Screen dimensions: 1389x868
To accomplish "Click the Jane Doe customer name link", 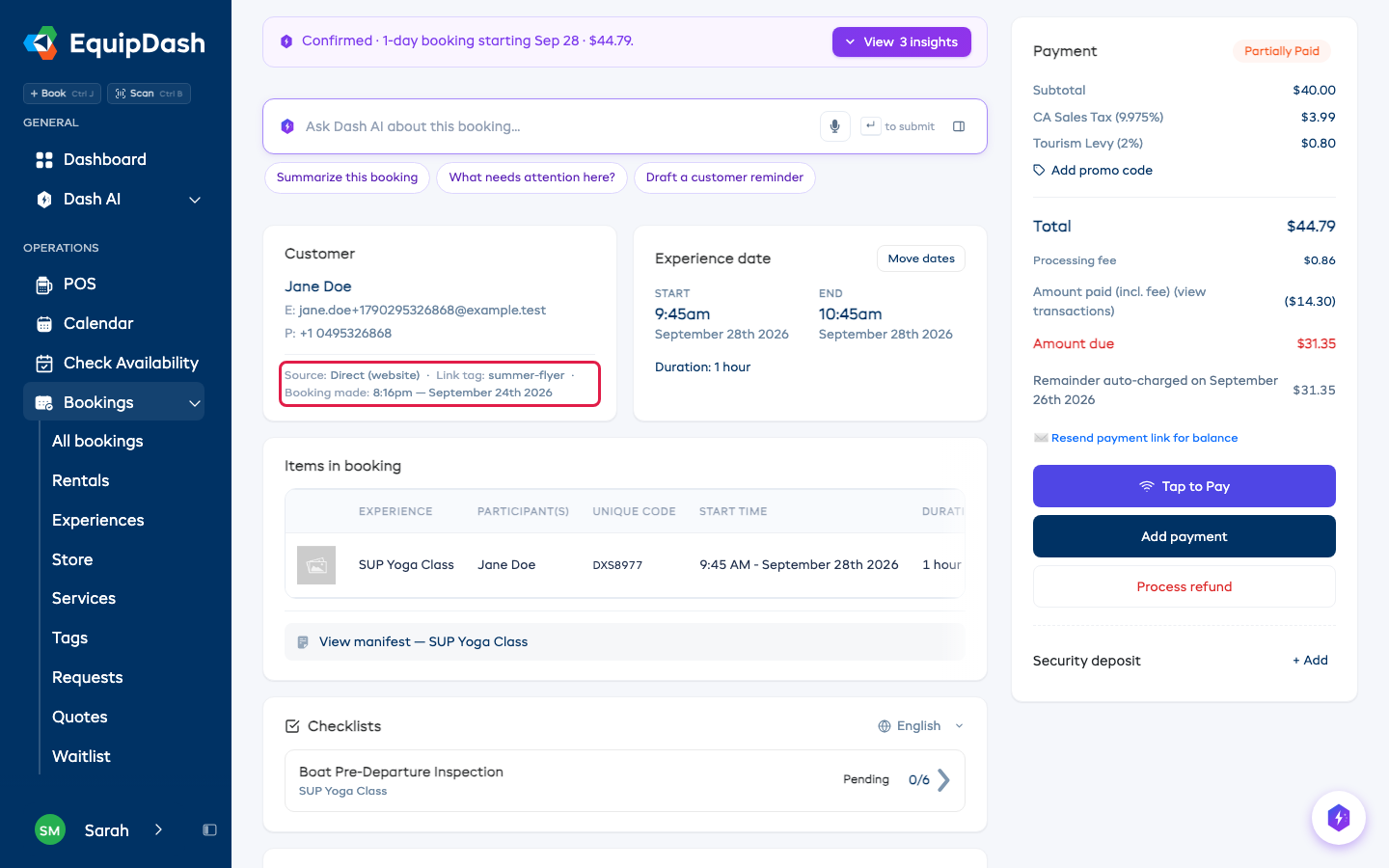I will 318,286.
